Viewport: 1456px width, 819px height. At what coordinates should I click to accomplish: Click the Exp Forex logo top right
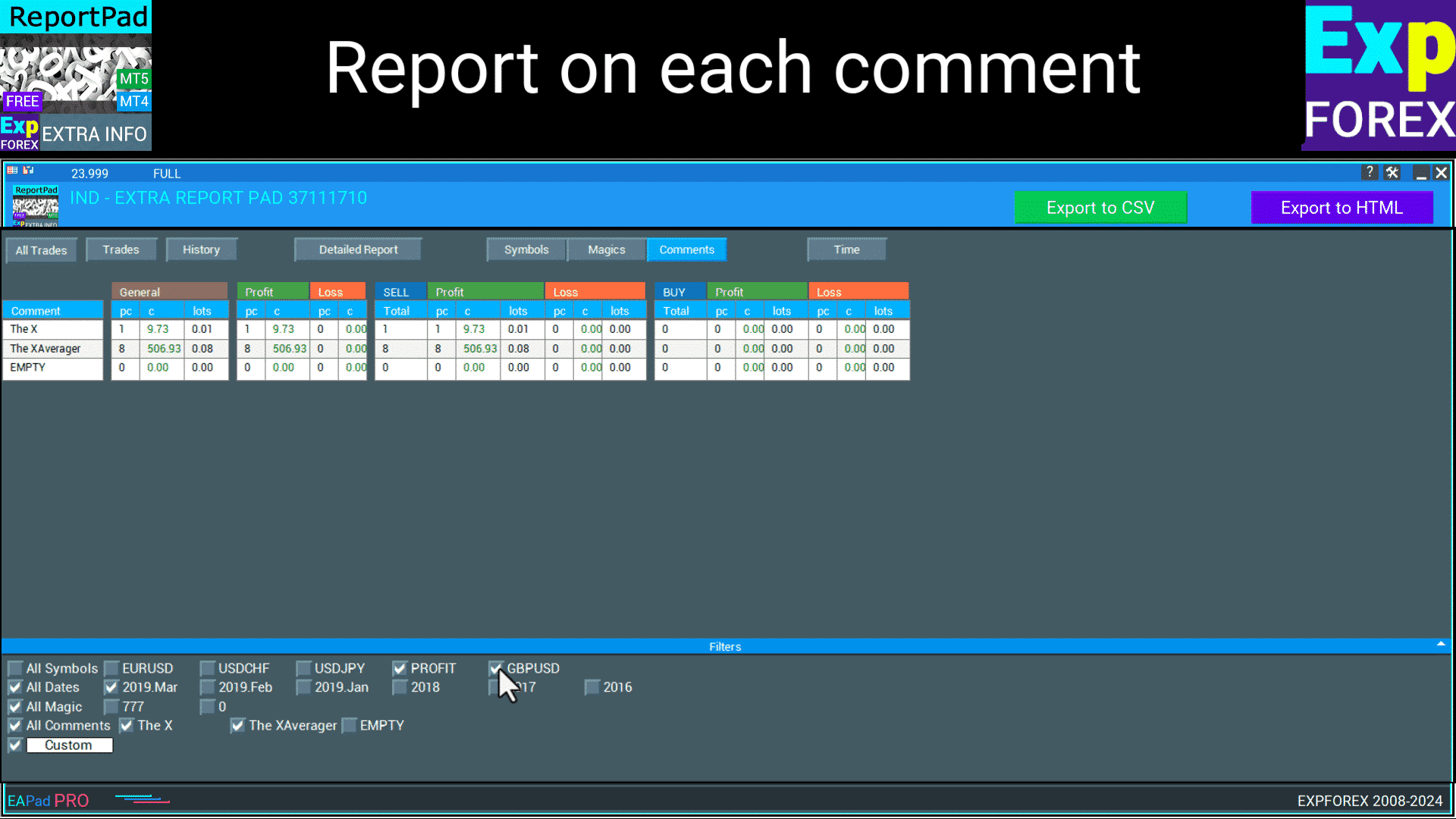tap(1379, 76)
